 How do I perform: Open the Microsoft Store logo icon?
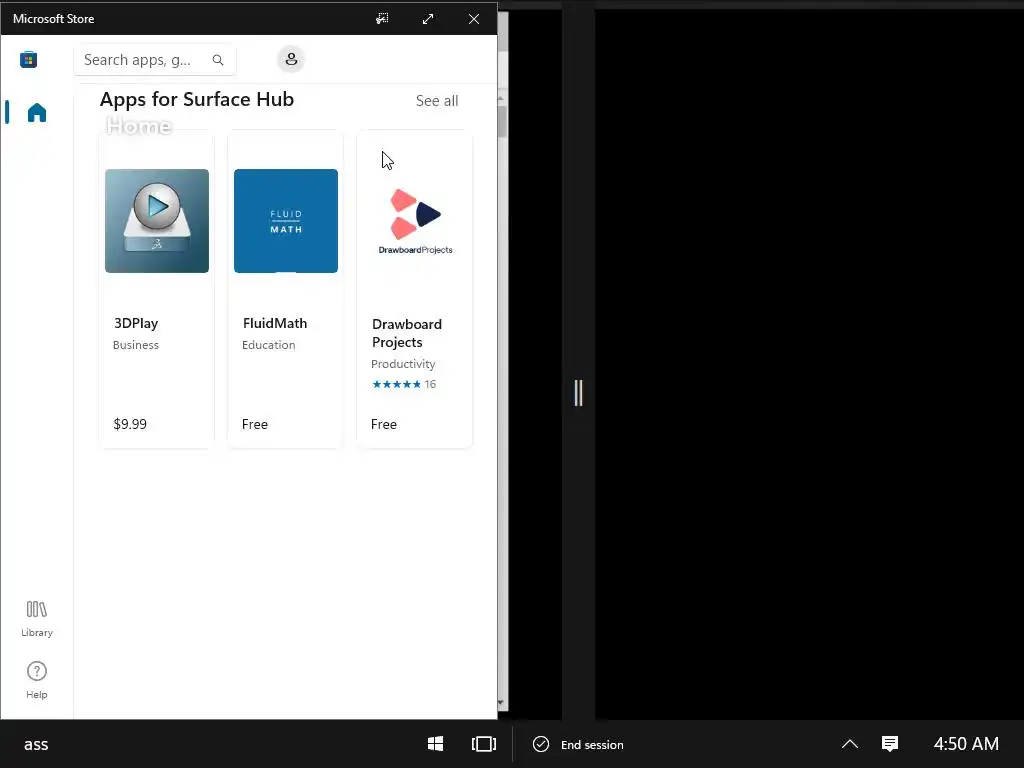[28, 59]
